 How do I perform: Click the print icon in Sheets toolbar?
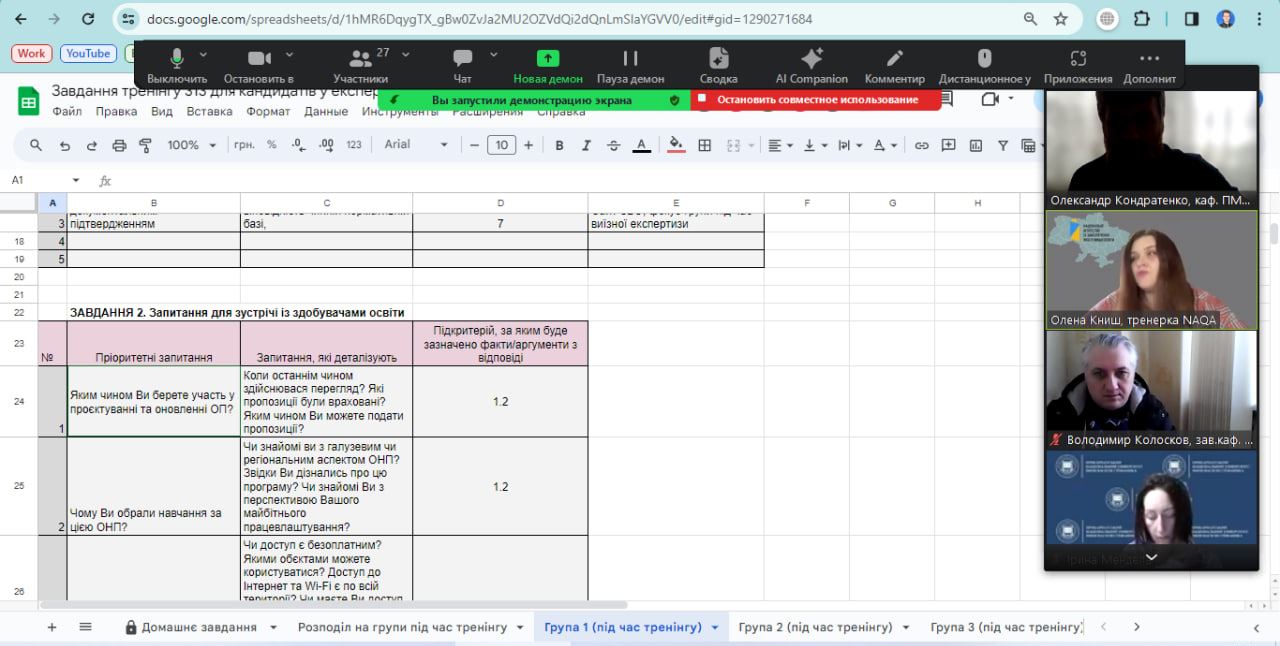(120, 145)
